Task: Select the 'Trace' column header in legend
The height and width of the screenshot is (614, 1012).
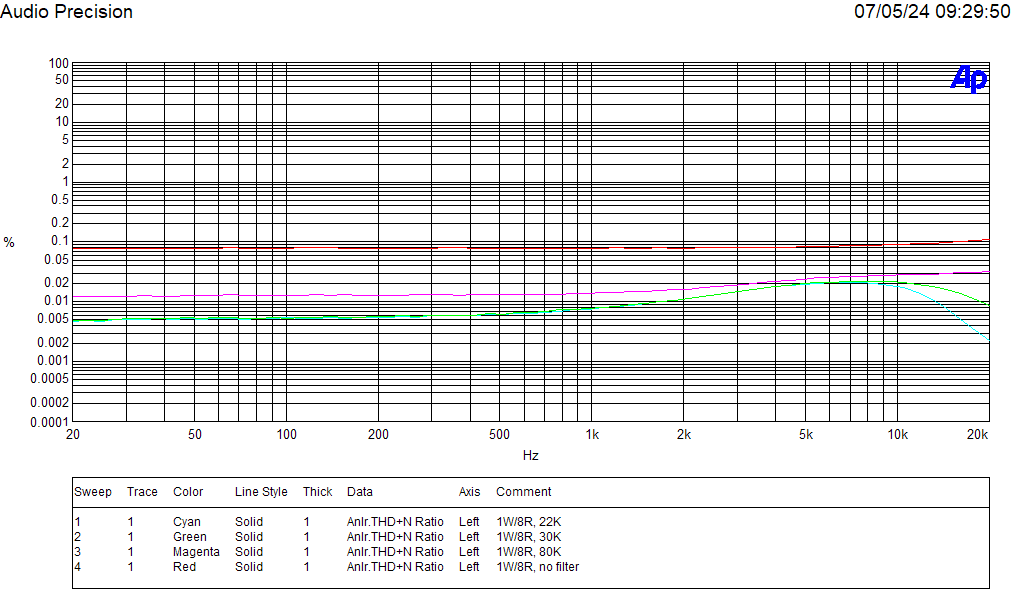Action: pos(142,492)
